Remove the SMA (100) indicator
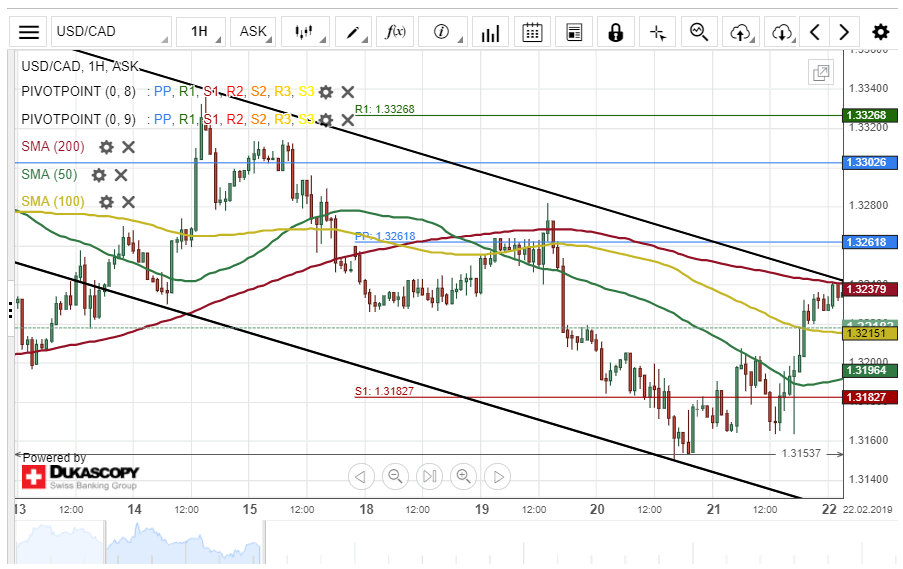The width and height of the screenshot is (903, 569). click(x=128, y=202)
